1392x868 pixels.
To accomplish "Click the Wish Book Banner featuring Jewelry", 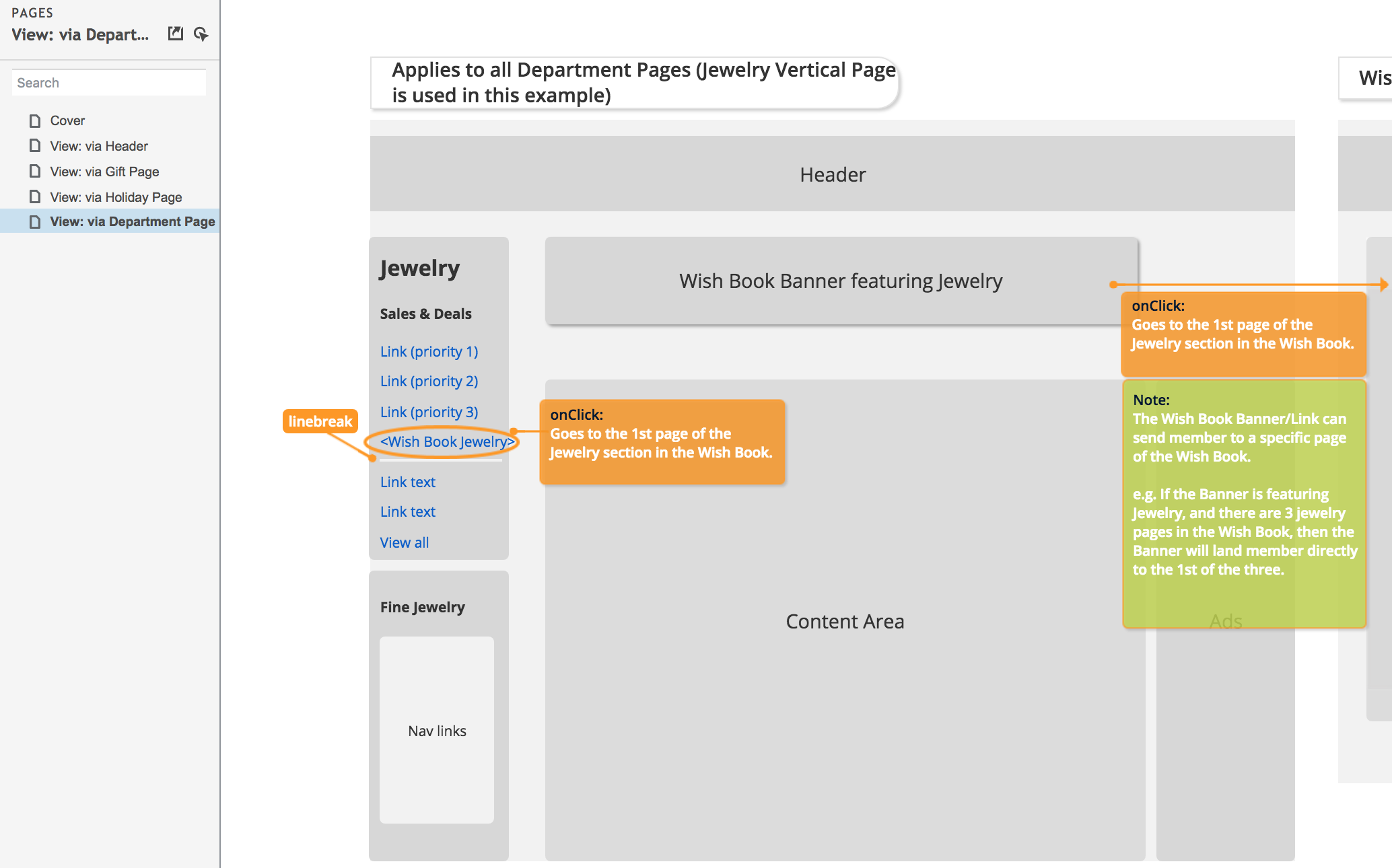I will (x=841, y=281).
